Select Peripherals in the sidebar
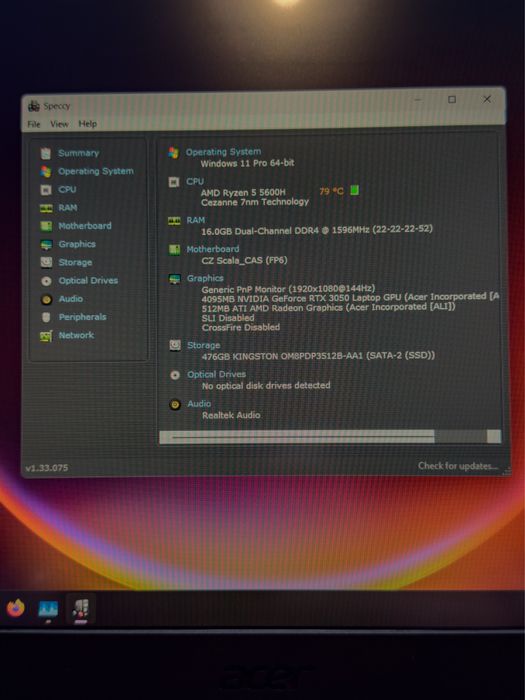The height and width of the screenshot is (700, 525). [x=83, y=317]
